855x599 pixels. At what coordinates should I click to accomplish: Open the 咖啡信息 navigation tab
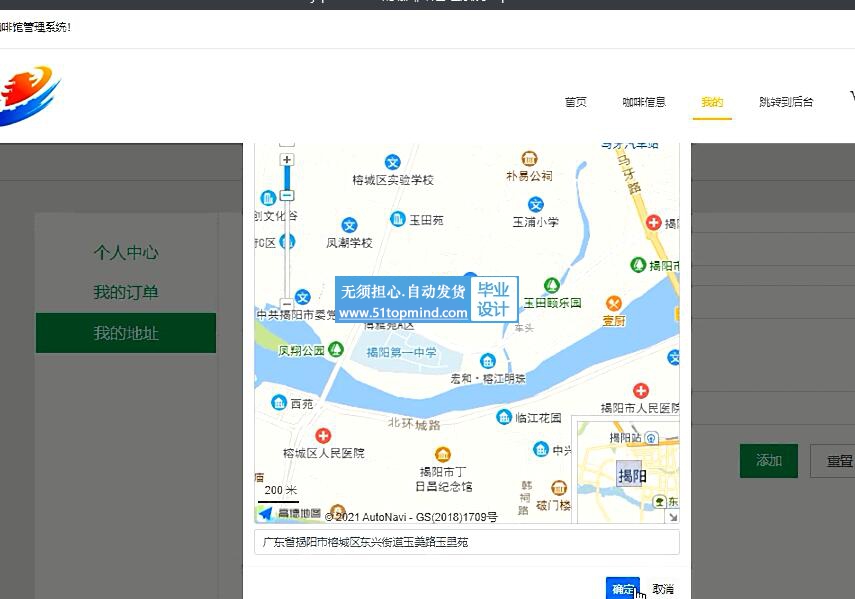point(644,102)
